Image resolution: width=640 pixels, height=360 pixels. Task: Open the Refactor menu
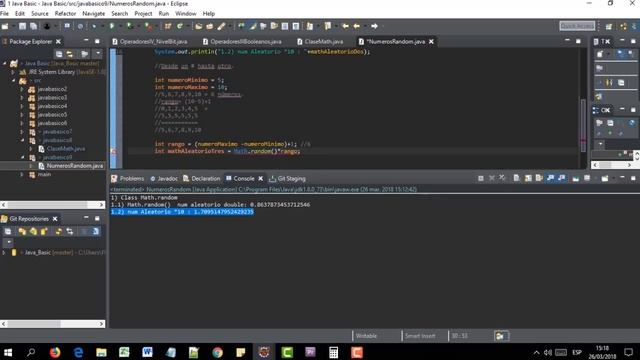click(x=65, y=13)
